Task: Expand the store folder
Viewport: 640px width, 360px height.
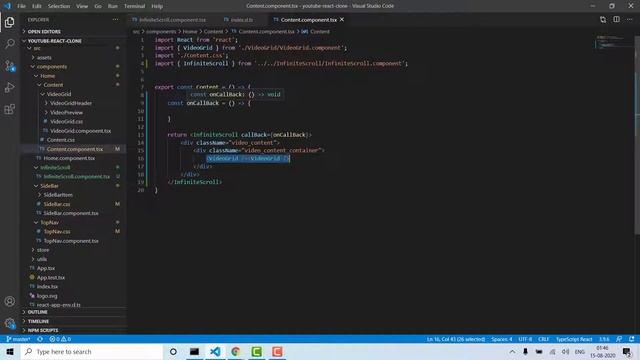Action: (43, 250)
